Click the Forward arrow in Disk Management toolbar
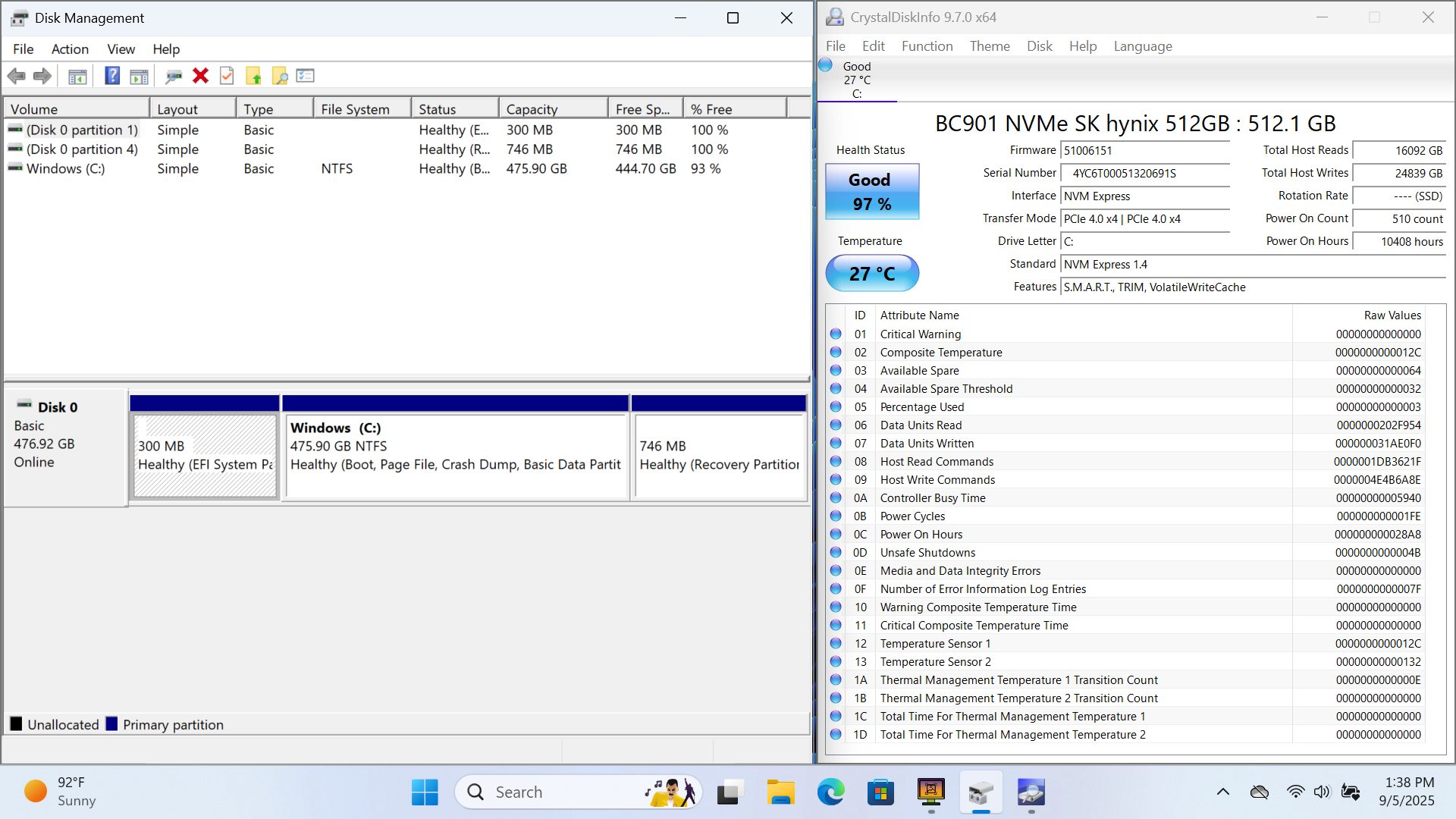The width and height of the screenshot is (1456, 819). (42, 76)
